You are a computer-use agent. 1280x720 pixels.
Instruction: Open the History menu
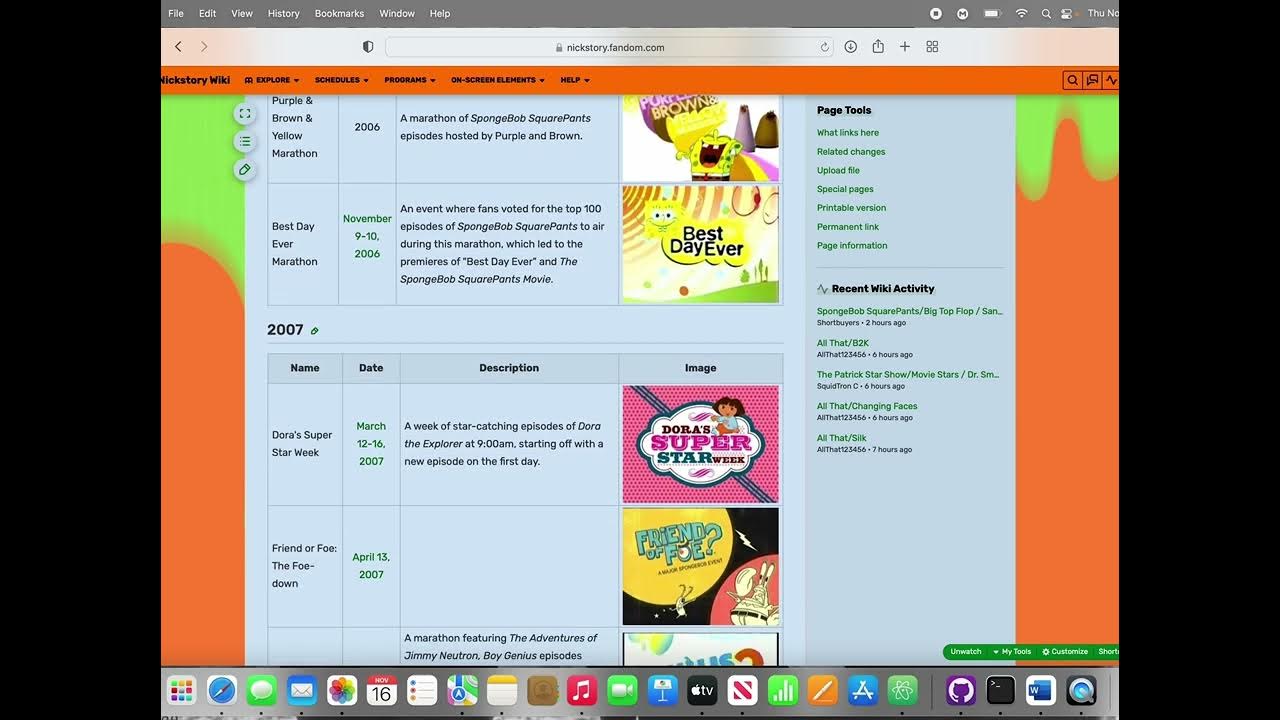click(283, 13)
